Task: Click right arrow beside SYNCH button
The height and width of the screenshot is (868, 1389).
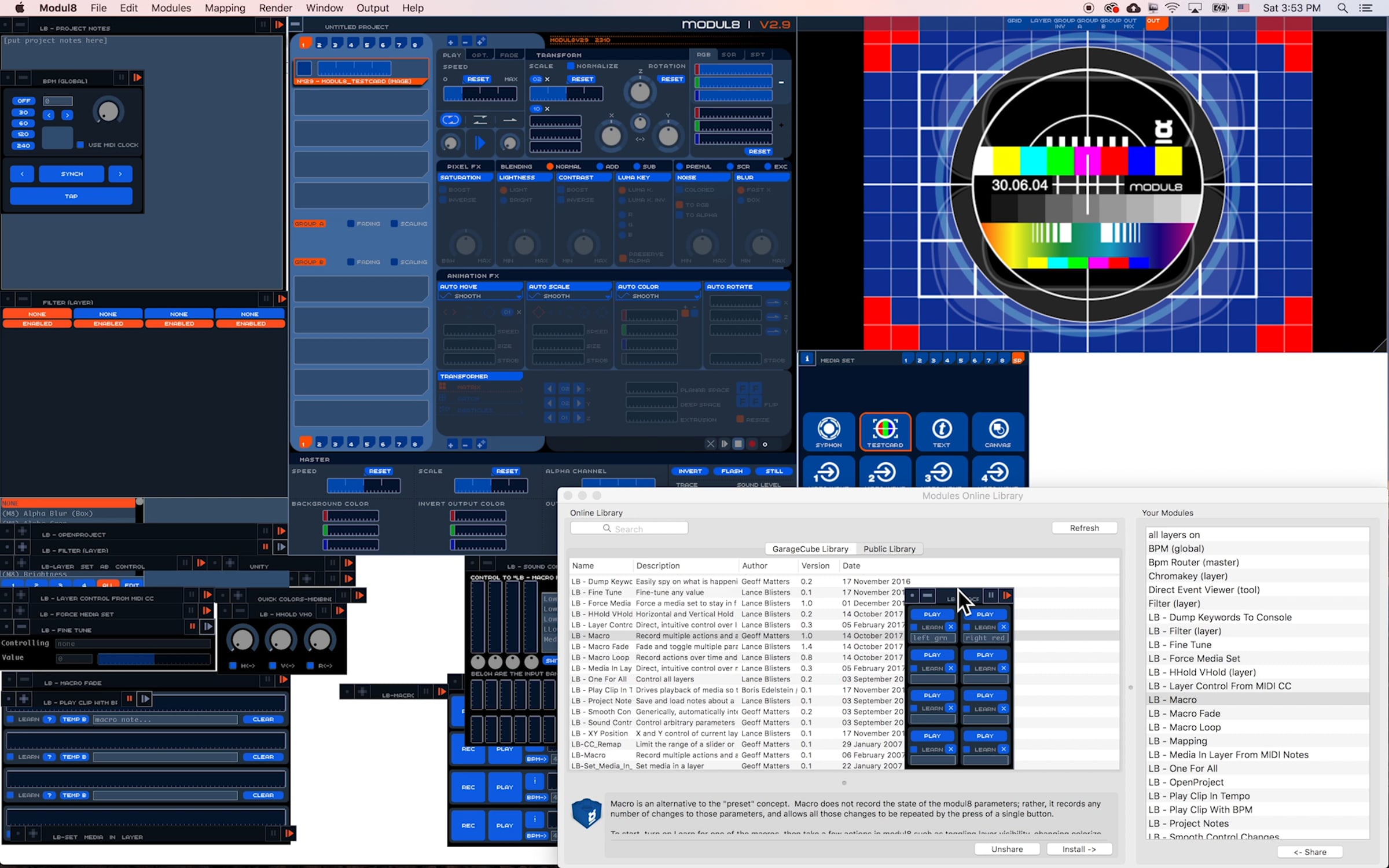Action: (x=120, y=174)
